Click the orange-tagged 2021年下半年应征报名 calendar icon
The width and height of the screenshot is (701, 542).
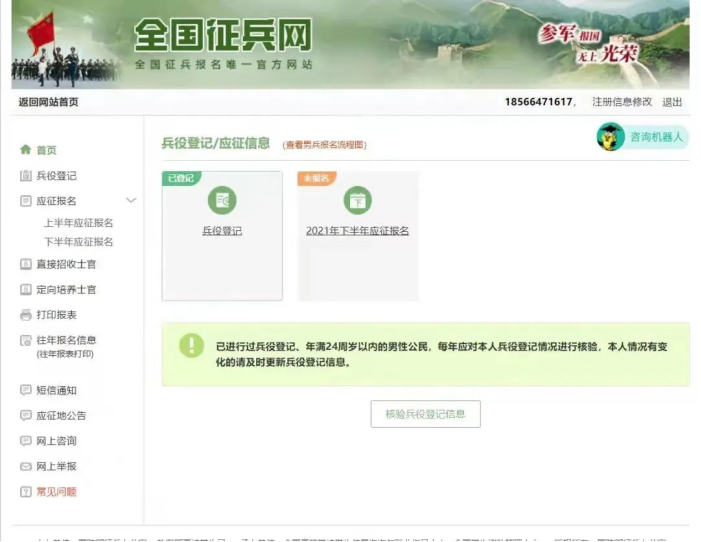[x=357, y=200]
